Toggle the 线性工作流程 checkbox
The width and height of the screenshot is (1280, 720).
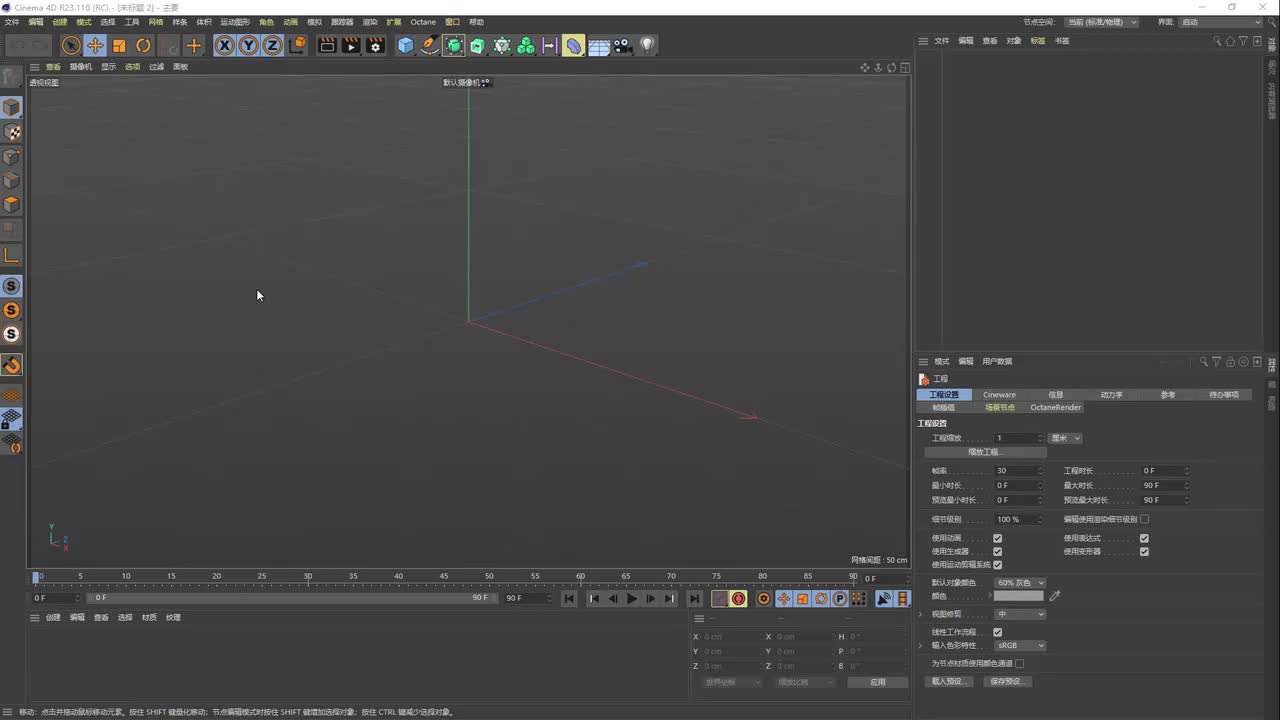[997, 632]
